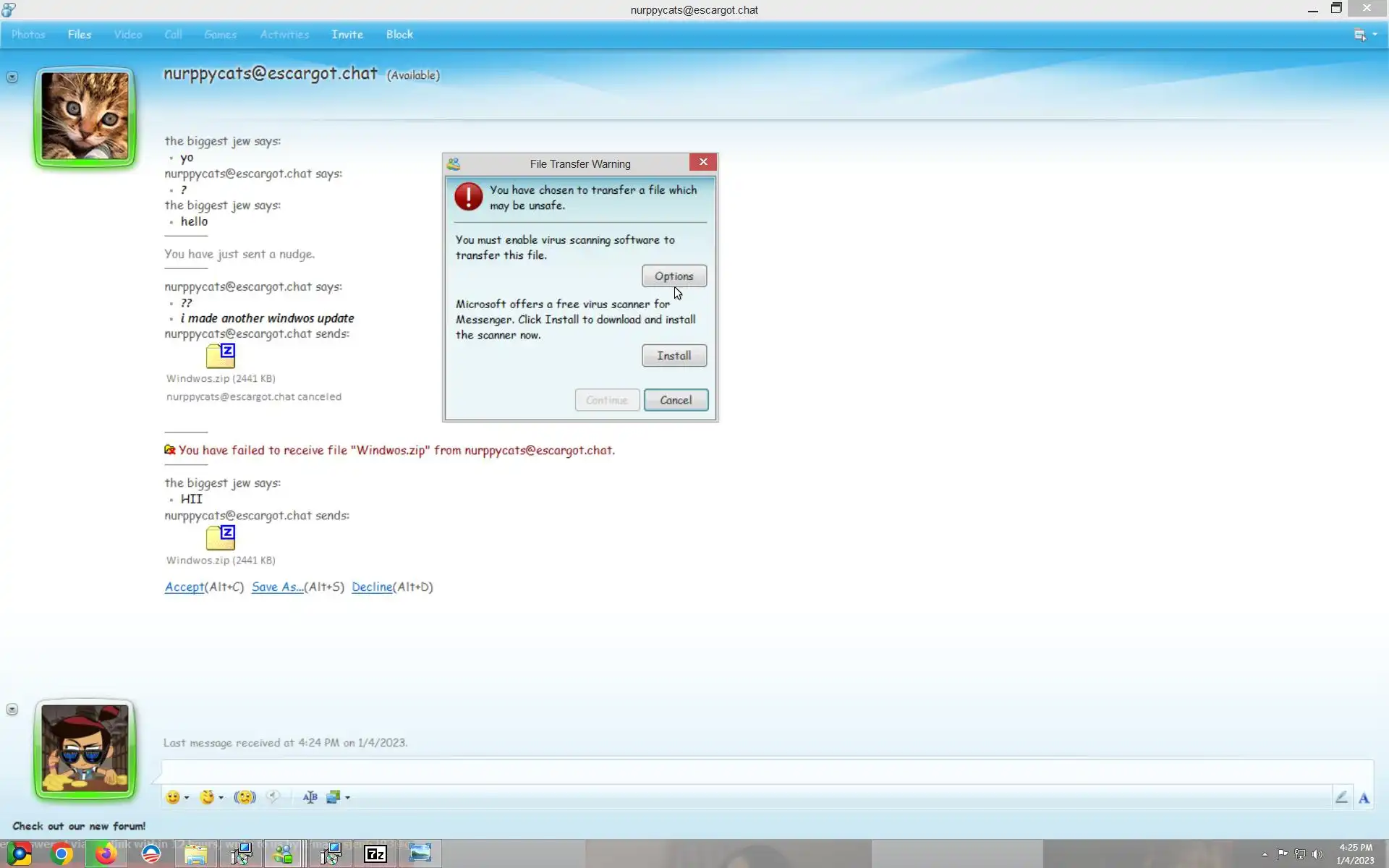Open the Files menu

(79, 35)
